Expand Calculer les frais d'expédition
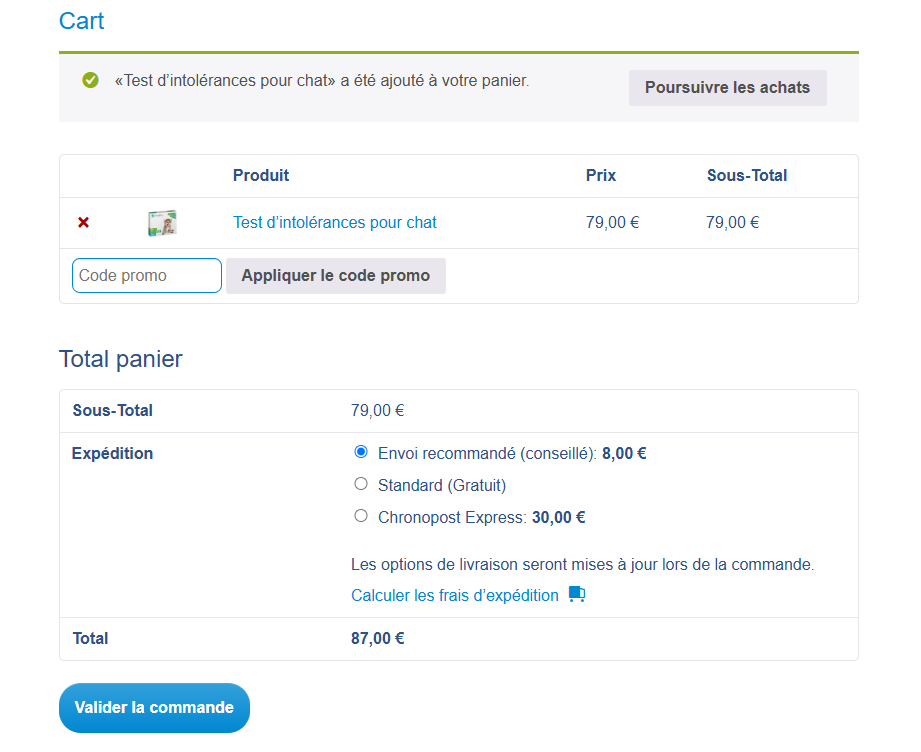 (455, 596)
